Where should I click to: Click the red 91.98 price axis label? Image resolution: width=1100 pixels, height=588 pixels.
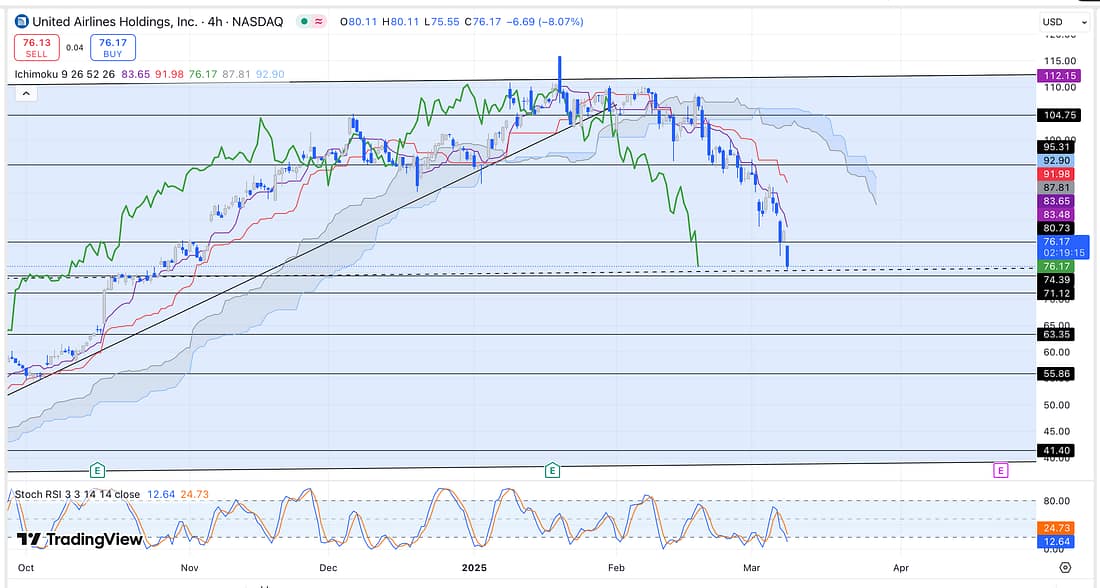pyautogui.click(x=1057, y=174)
